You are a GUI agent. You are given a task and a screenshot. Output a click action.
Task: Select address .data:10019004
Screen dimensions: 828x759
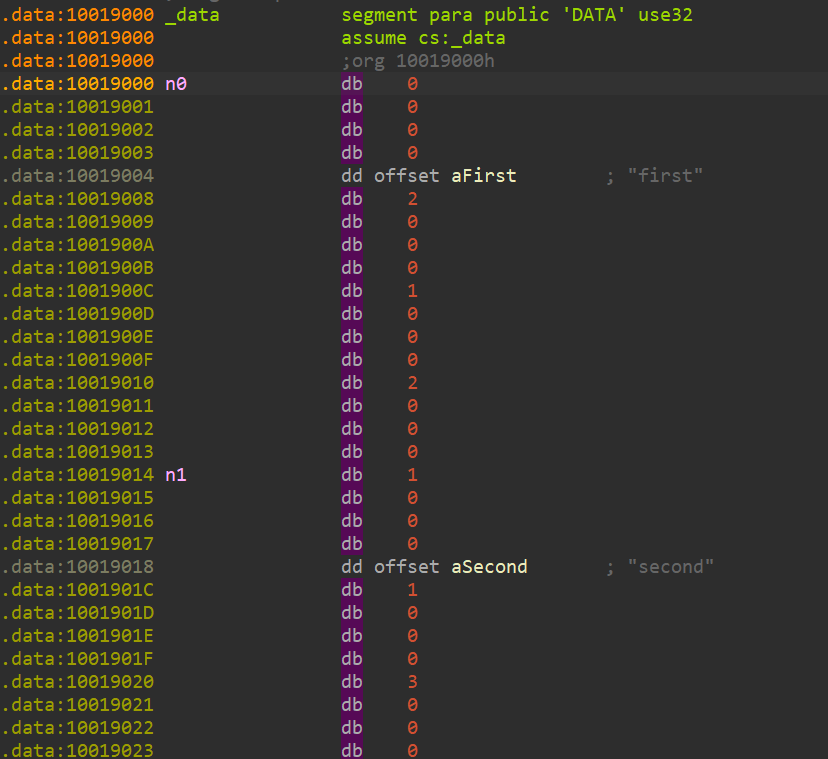(78, 176)
